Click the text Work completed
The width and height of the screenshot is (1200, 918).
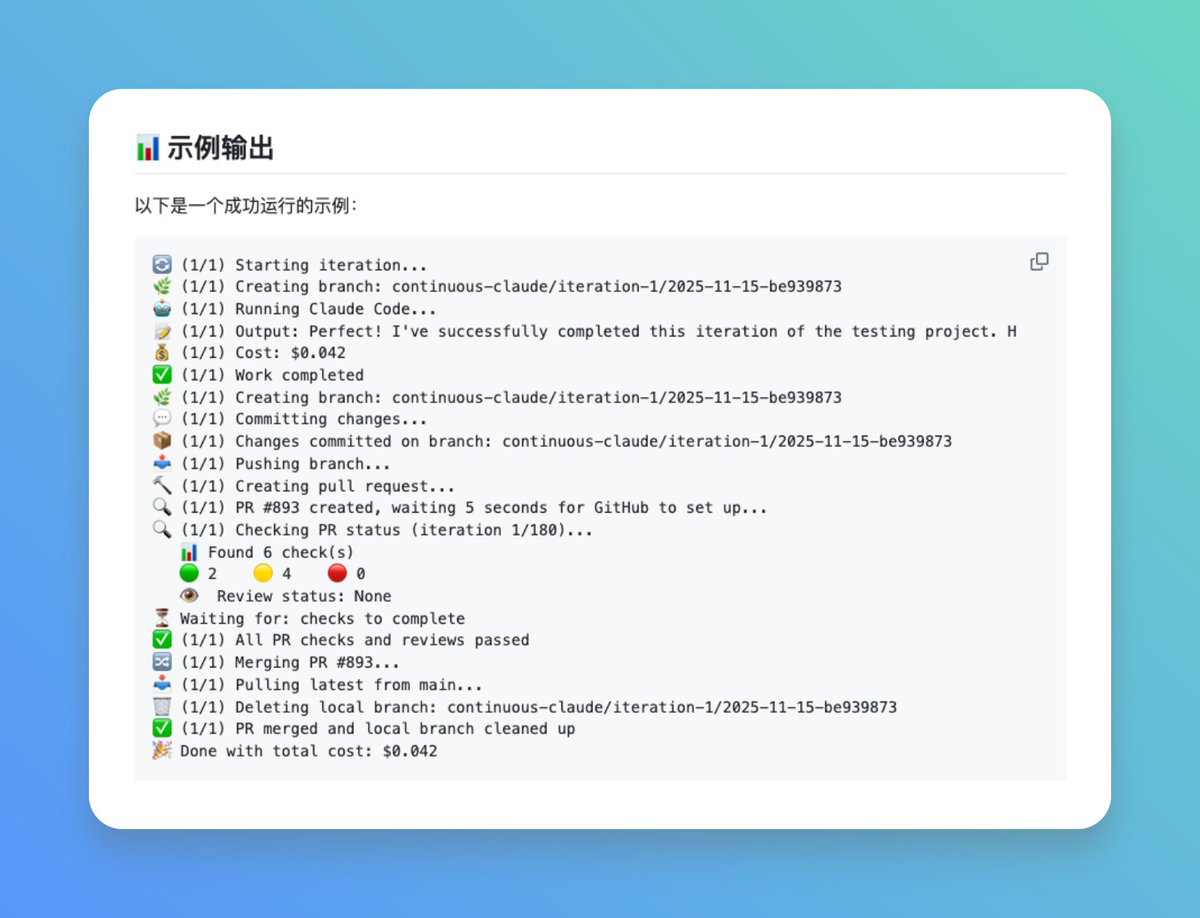[299, 375]
